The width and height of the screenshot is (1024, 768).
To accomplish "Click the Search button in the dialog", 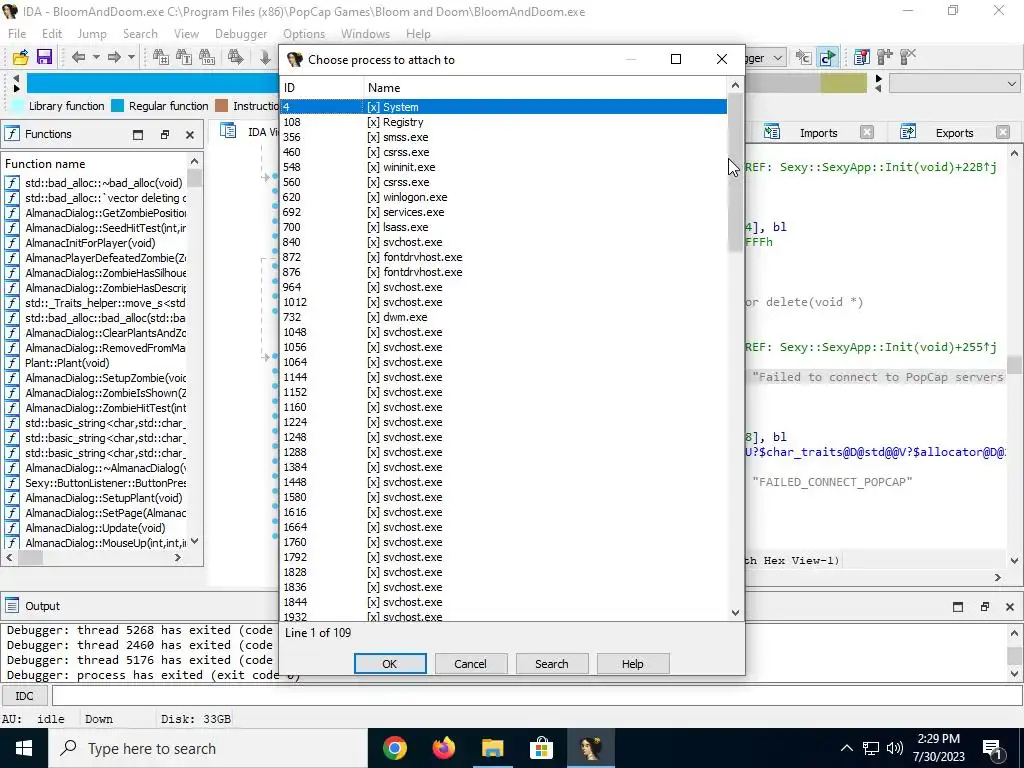I will click(552, 664).
